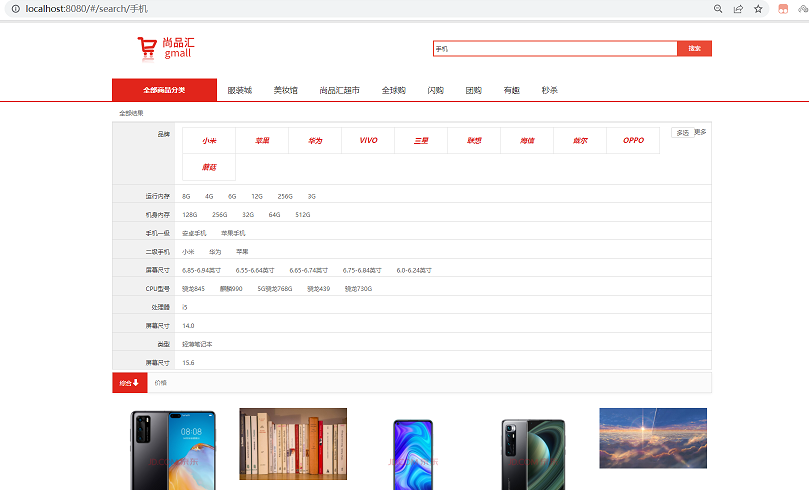Filter 机身内存 by 512G
809x490 pixels.
coord(303,215)
